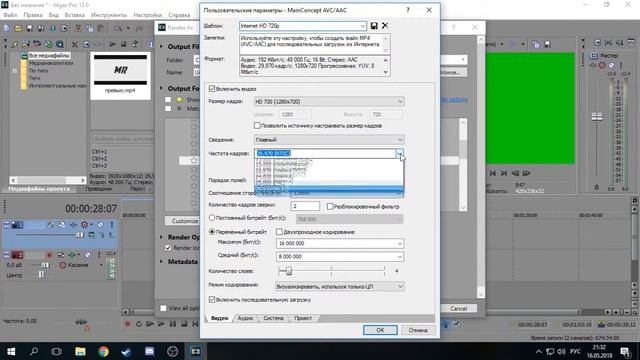The image size is (640, 360).
Task: Click the Количество кадров сверки input field
Action: tap(305, 206)
